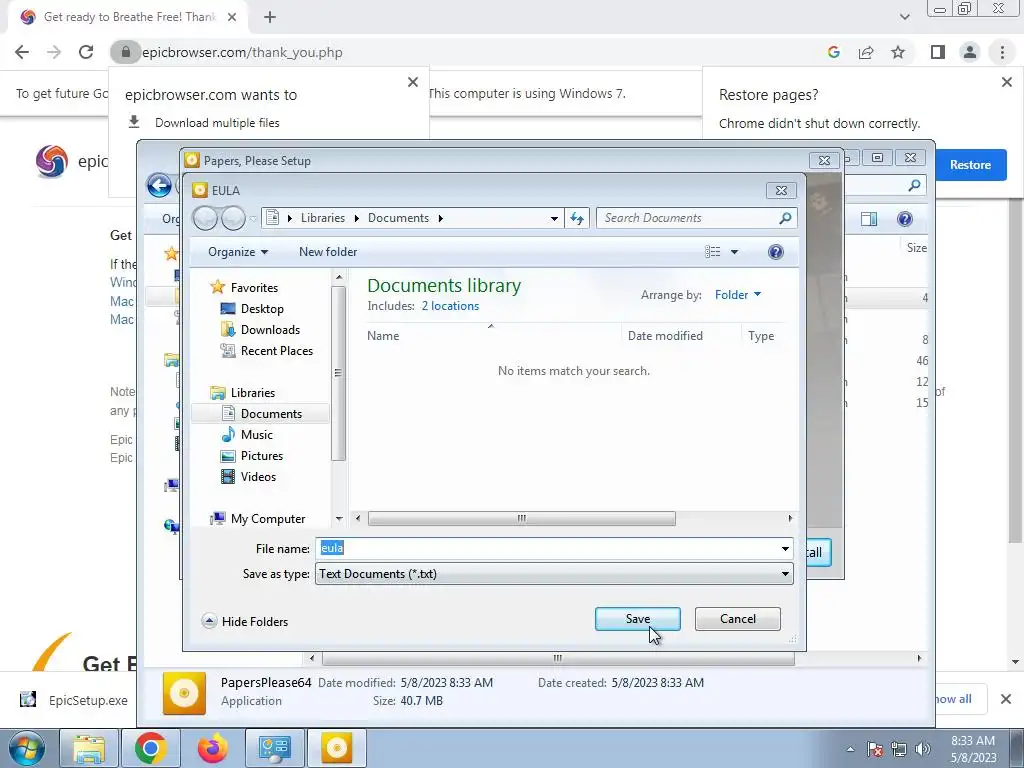The width and height of the screenshot is (1024, 768).
Task: Click the volume icon in system tray
Action: tap(923, 749)
